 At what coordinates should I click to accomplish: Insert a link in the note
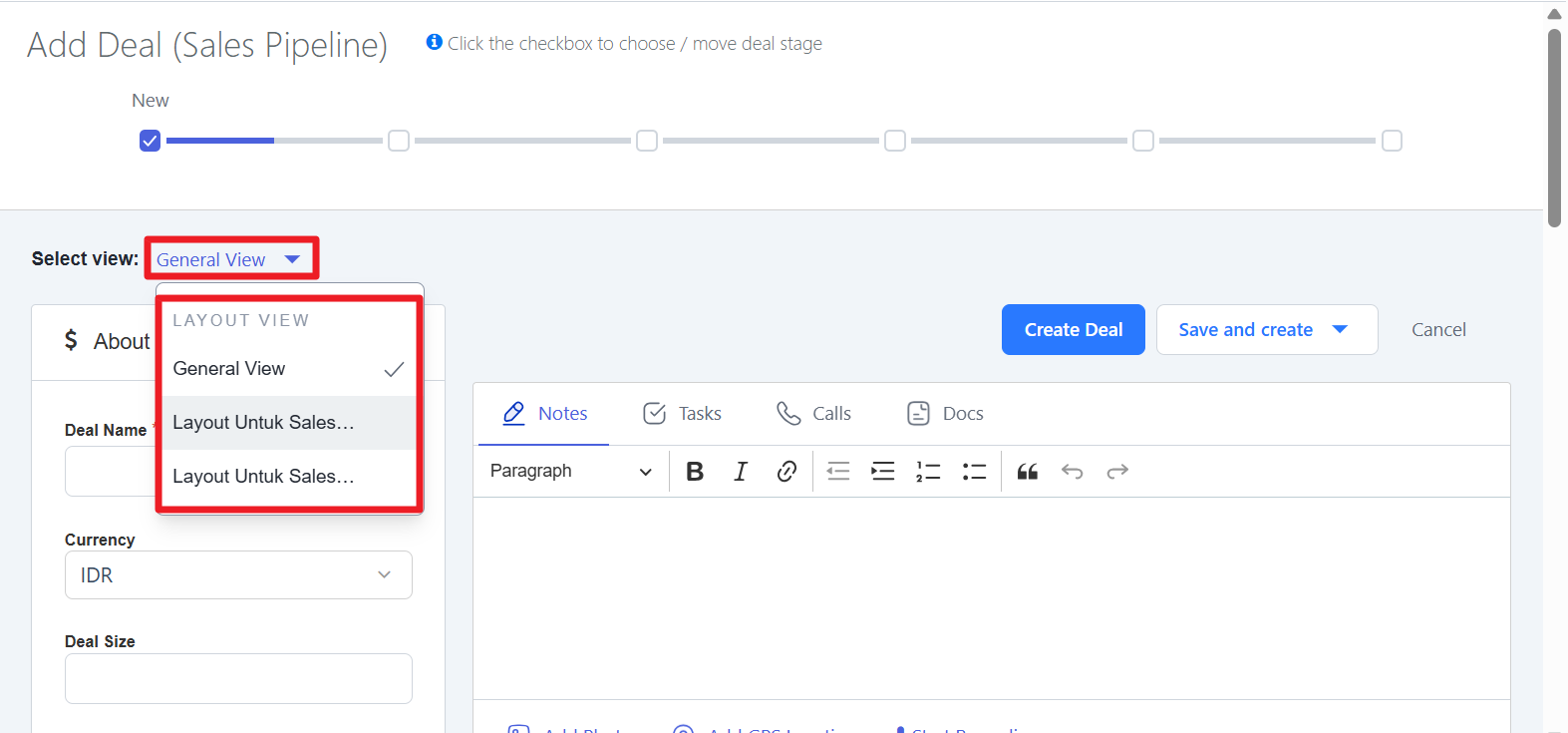point(786,472)
